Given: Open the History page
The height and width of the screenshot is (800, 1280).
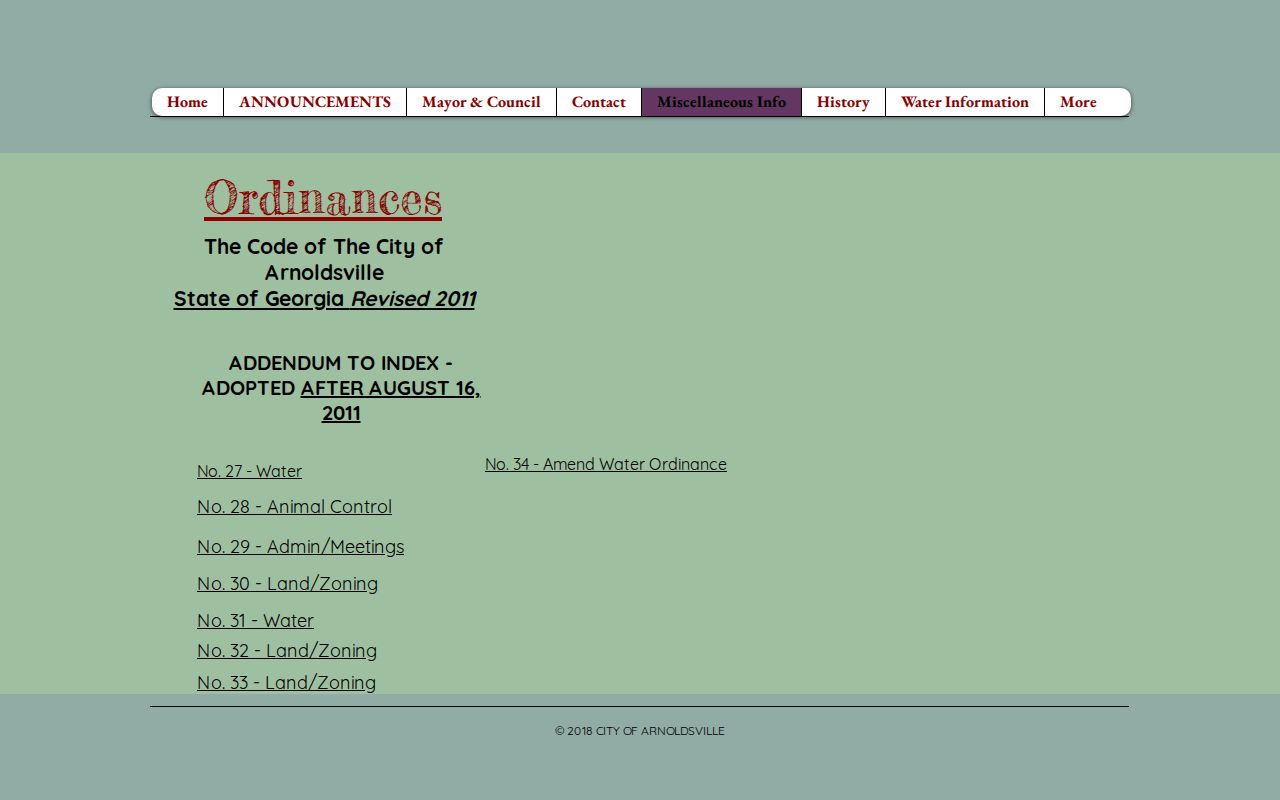Looking at the screenshot, I should click(843, 102).
